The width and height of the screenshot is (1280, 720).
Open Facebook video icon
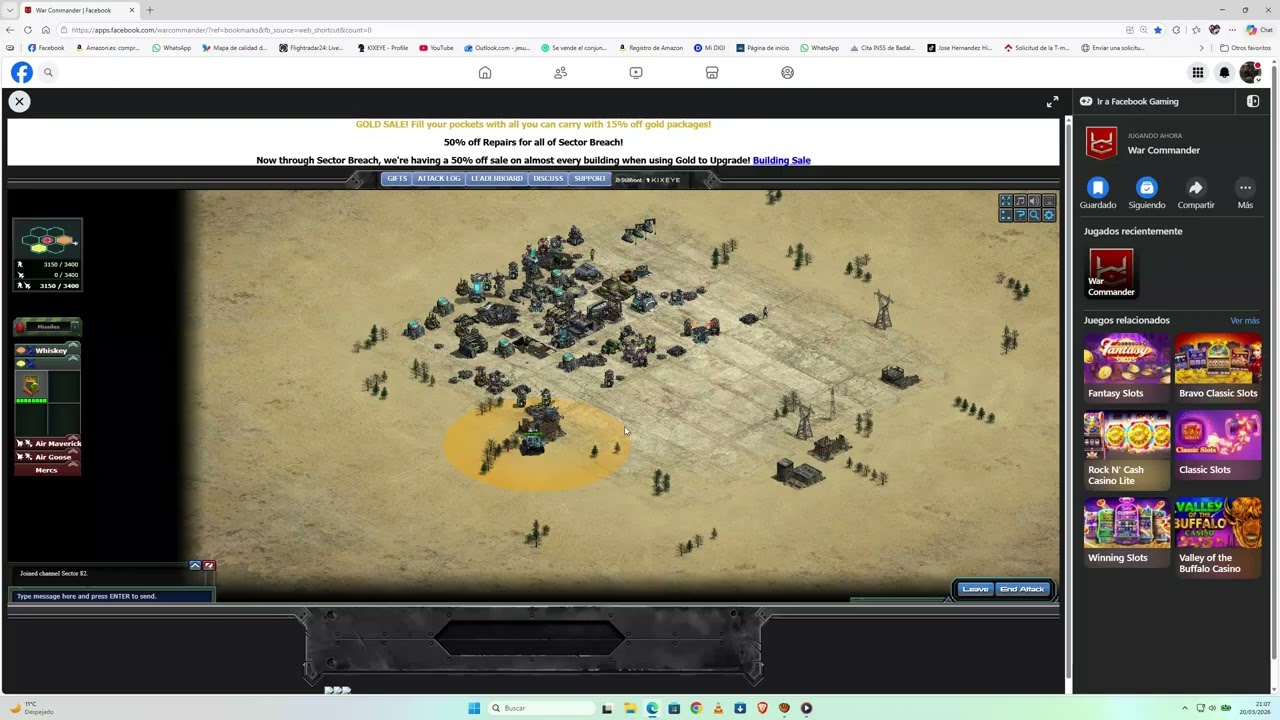pyautogui.click(x=636, y=72)
